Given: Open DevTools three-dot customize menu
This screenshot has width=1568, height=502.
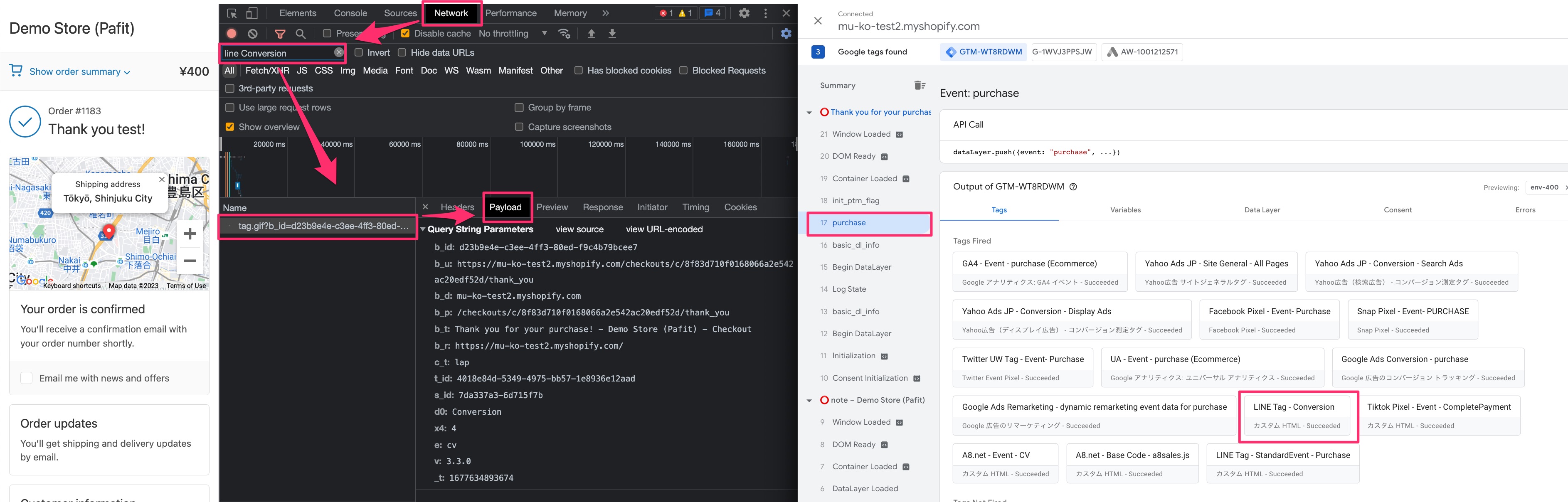Looking at the screenshot, I should tap(766, 13).
